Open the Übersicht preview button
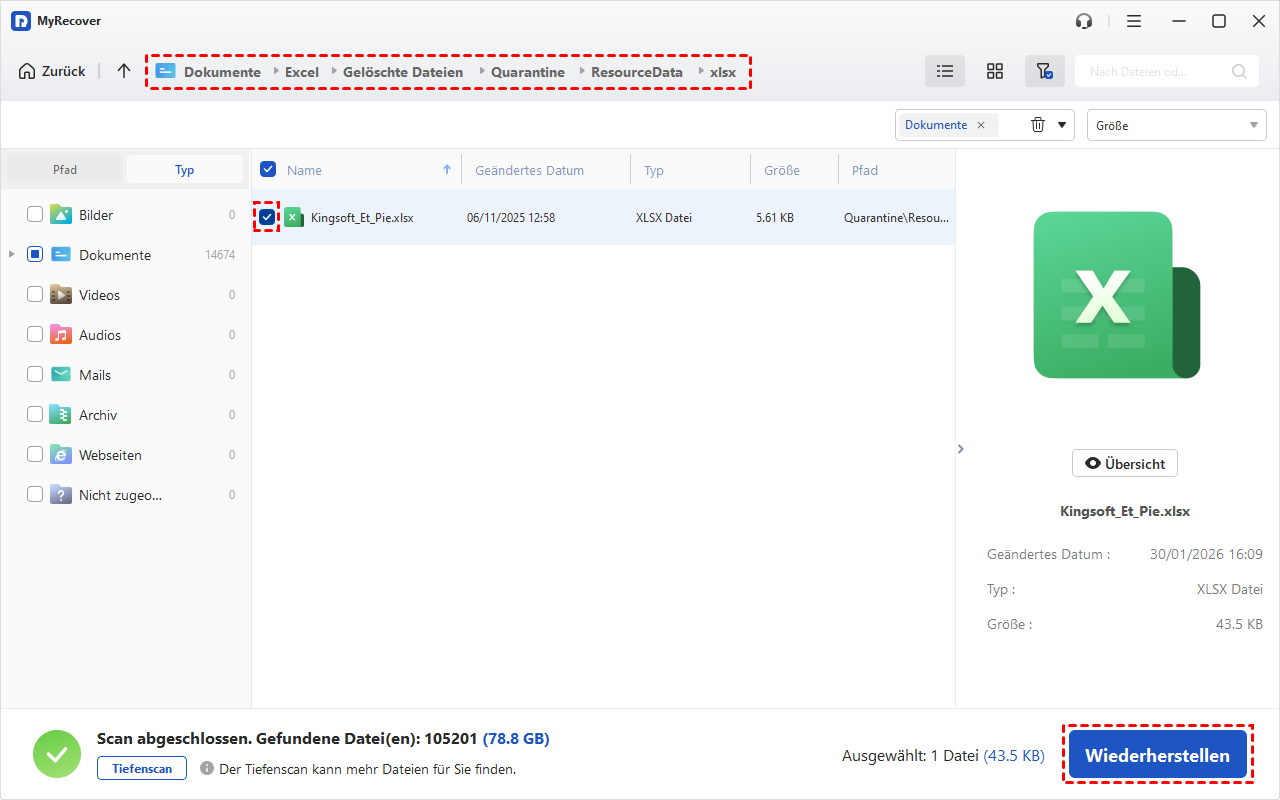Image resolution: width=1280 pixels, height=800 pixels. coord(1125,464)
